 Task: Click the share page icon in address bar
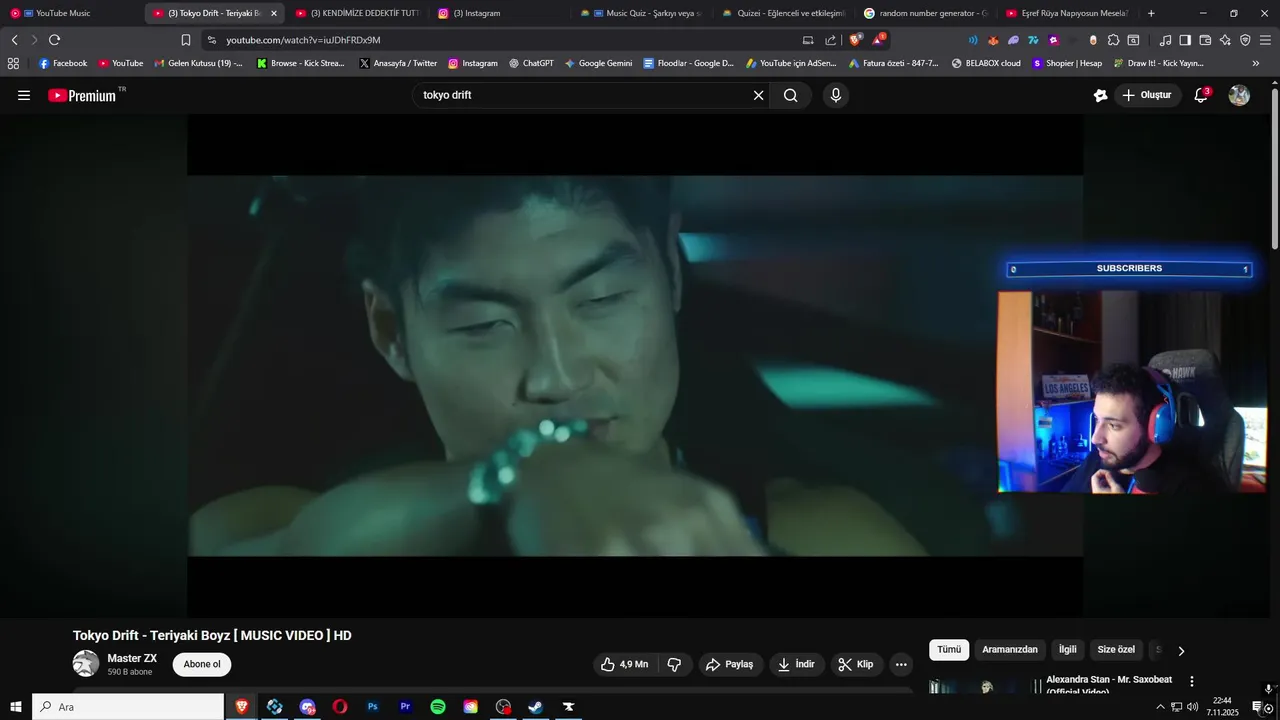[x=830, y=40]
